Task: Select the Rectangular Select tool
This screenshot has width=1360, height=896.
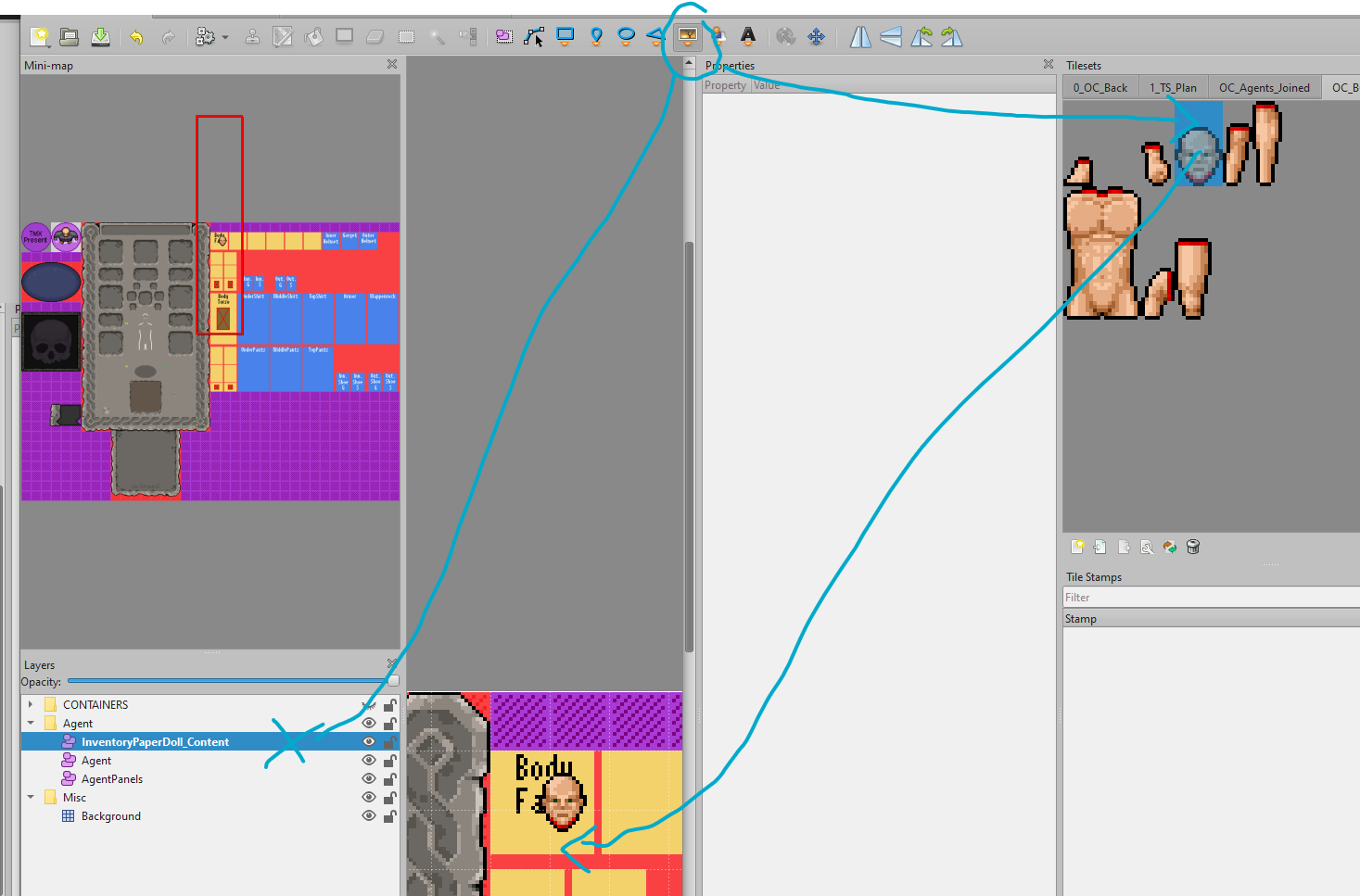Action: (x=406, y=37)
